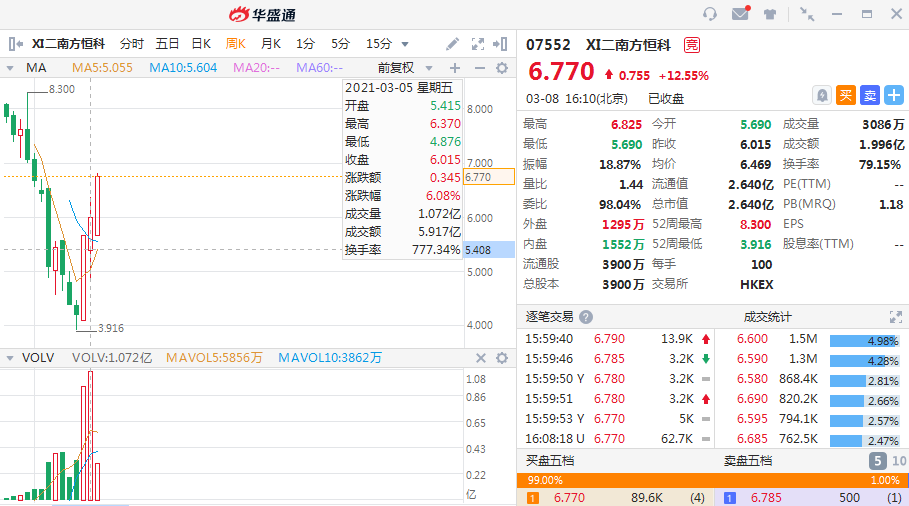Click the blue 卖 sell button

point(870,95)
